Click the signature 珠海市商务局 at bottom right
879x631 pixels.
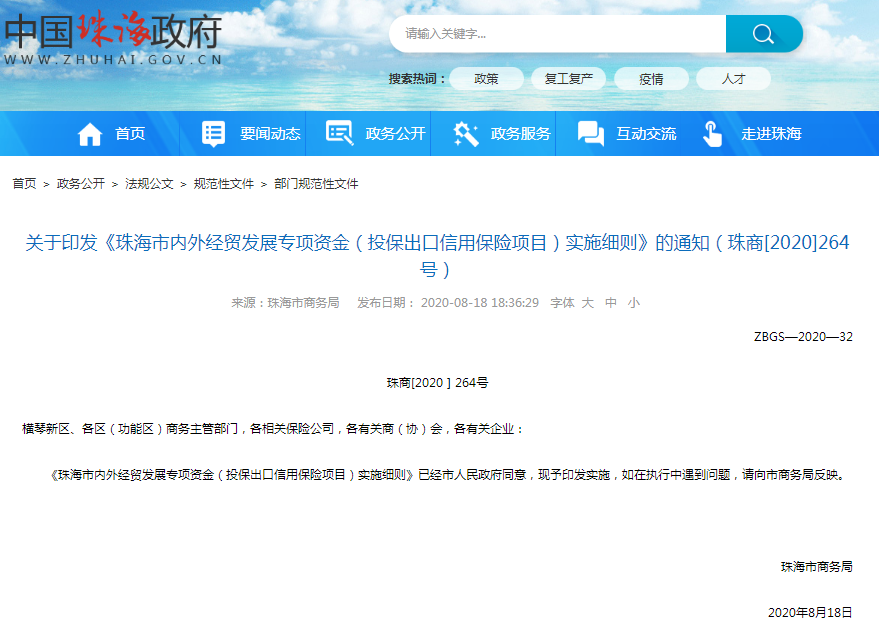[817, 567]
